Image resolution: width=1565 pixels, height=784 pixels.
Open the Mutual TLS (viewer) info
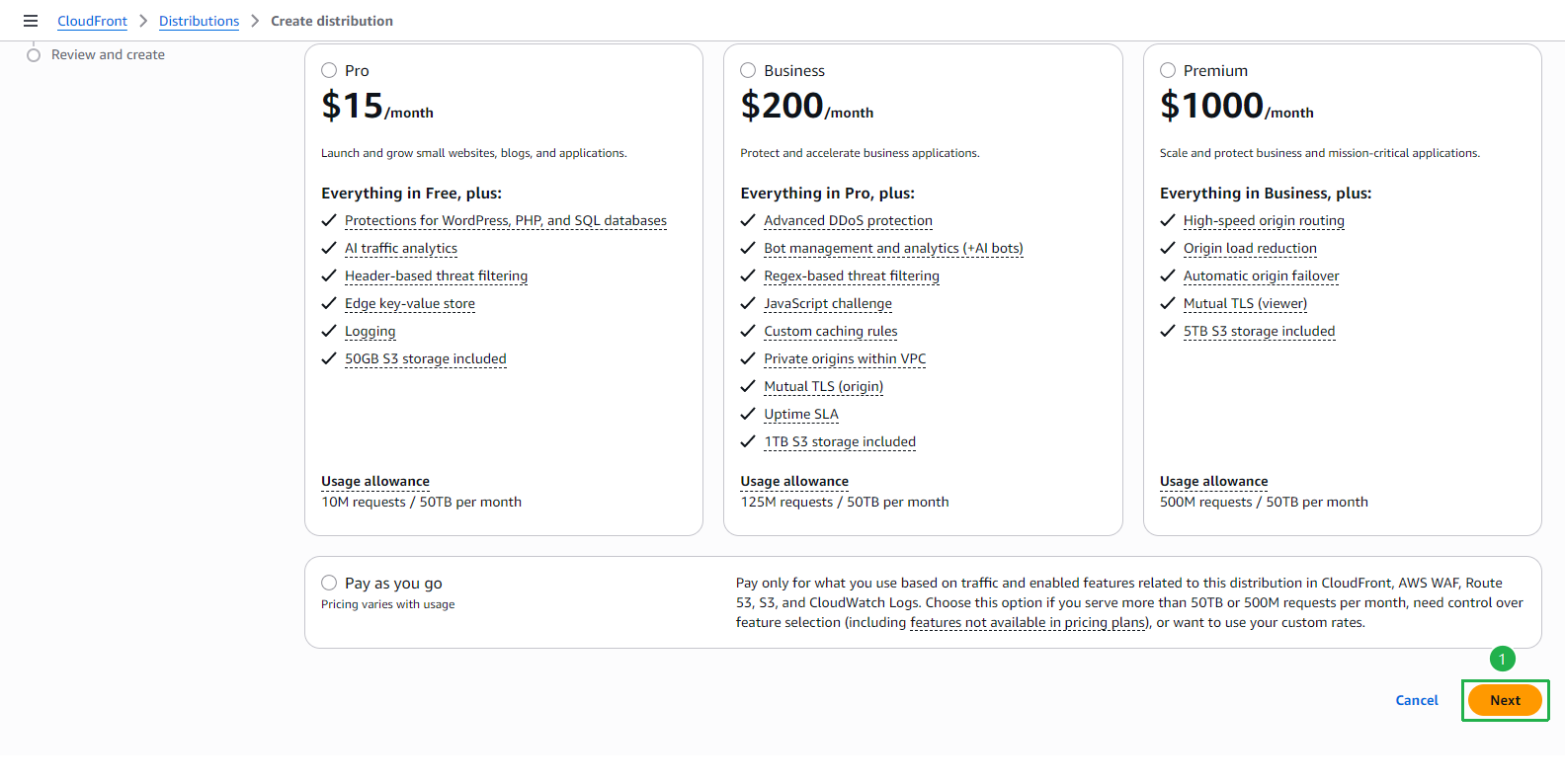pos(1245,303)
